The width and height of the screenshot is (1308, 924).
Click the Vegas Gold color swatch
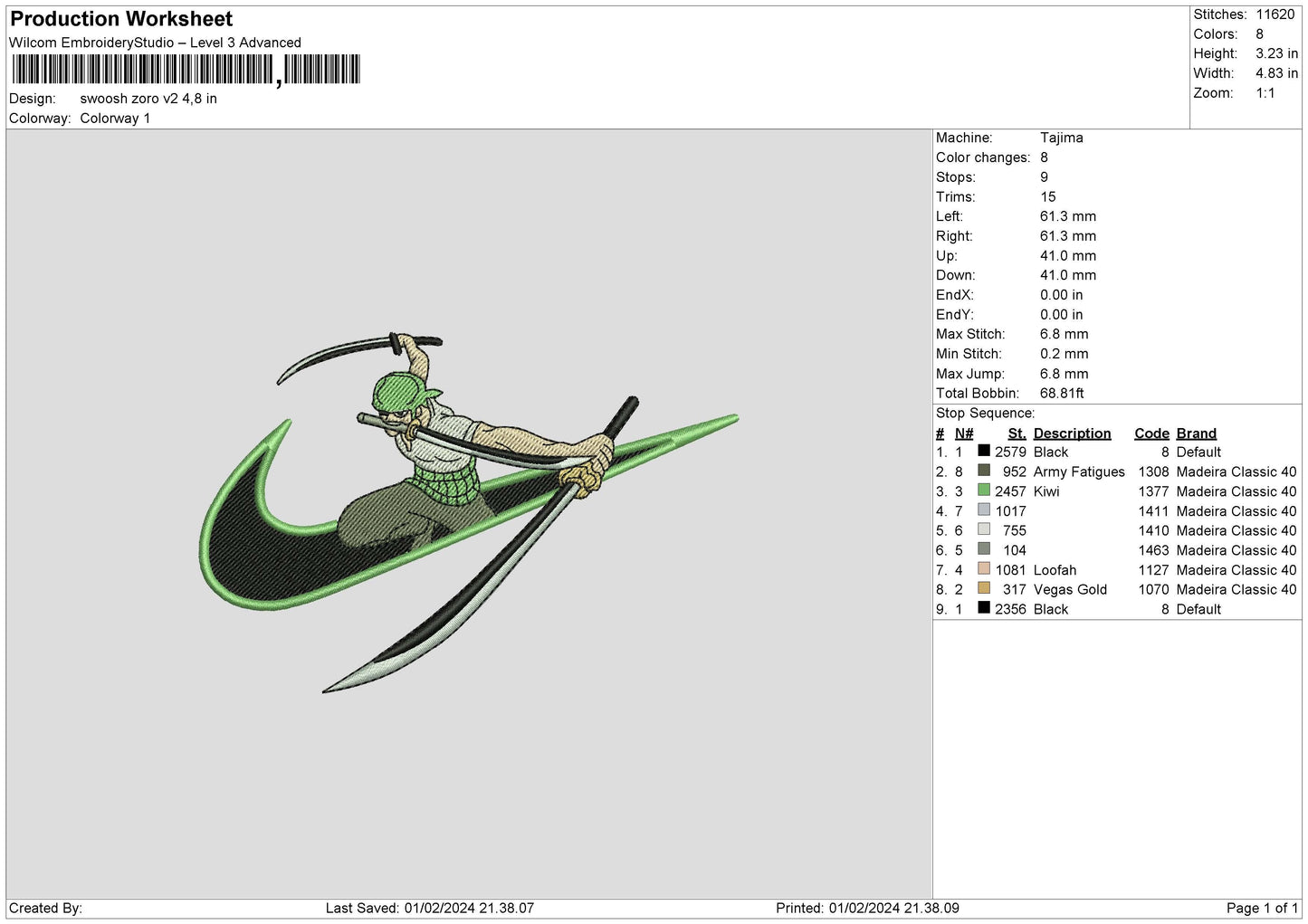pyautogui.click(x=984, y=588)
